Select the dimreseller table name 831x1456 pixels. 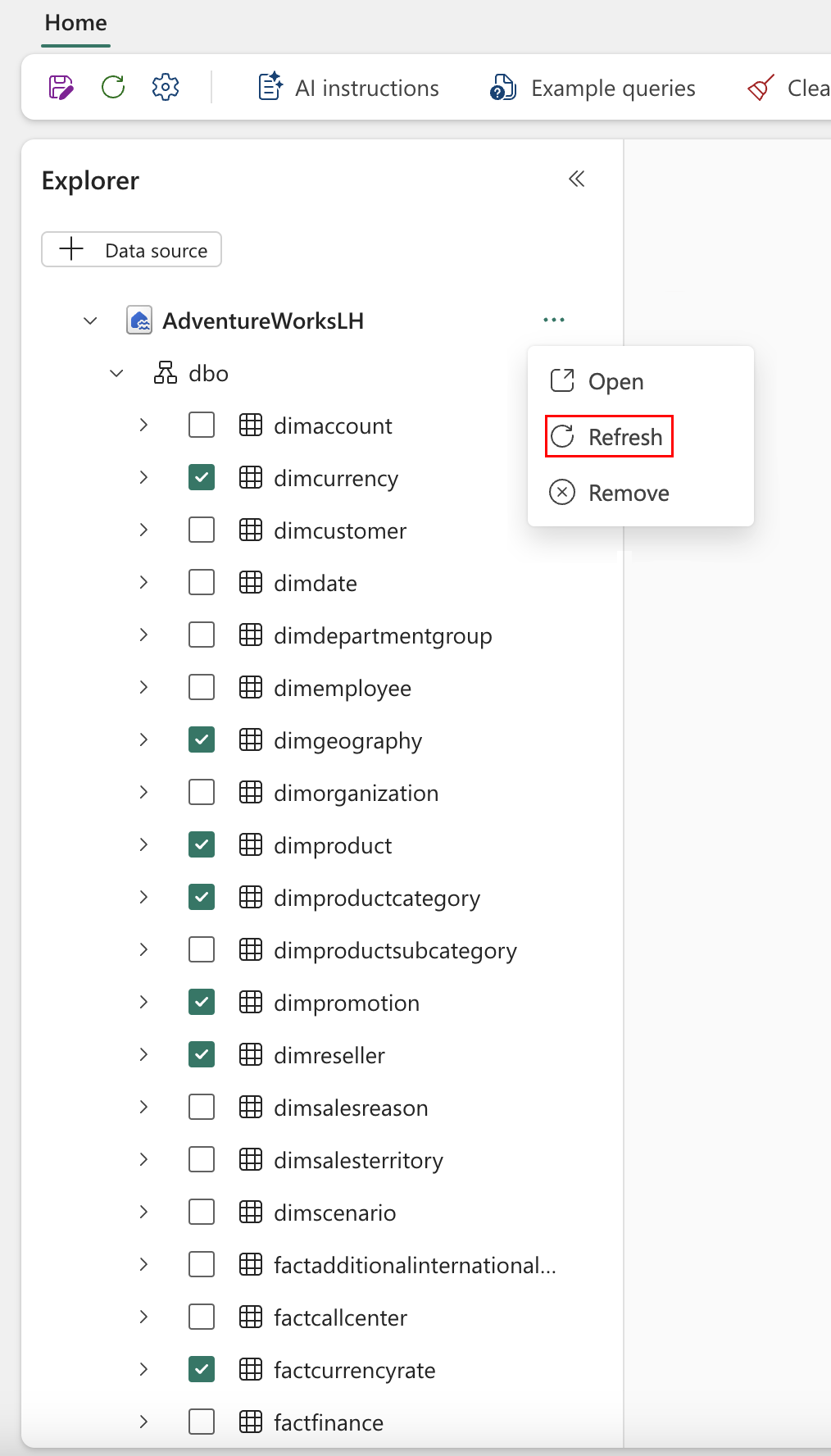pyautogui.click(x=329, y=1055)
